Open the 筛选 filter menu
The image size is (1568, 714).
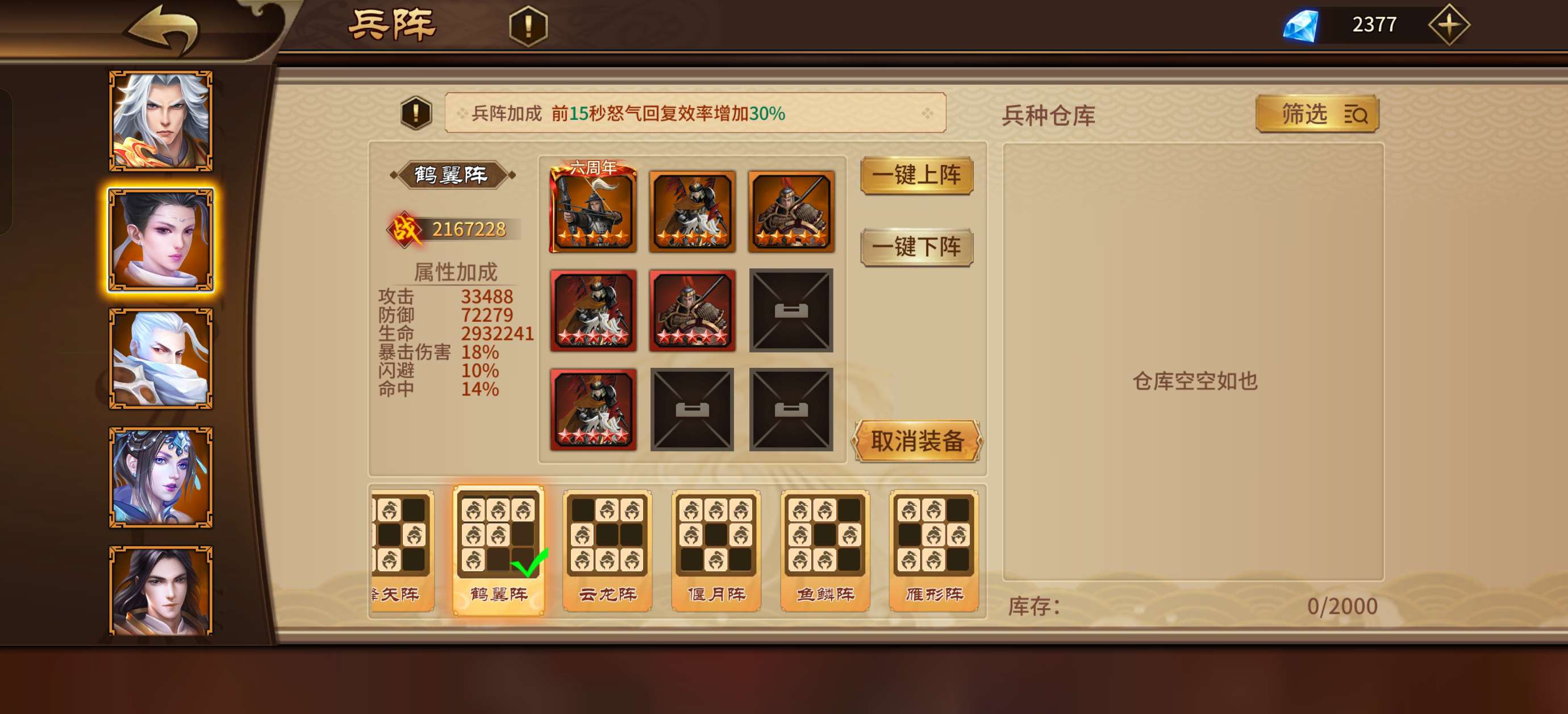1317,114
